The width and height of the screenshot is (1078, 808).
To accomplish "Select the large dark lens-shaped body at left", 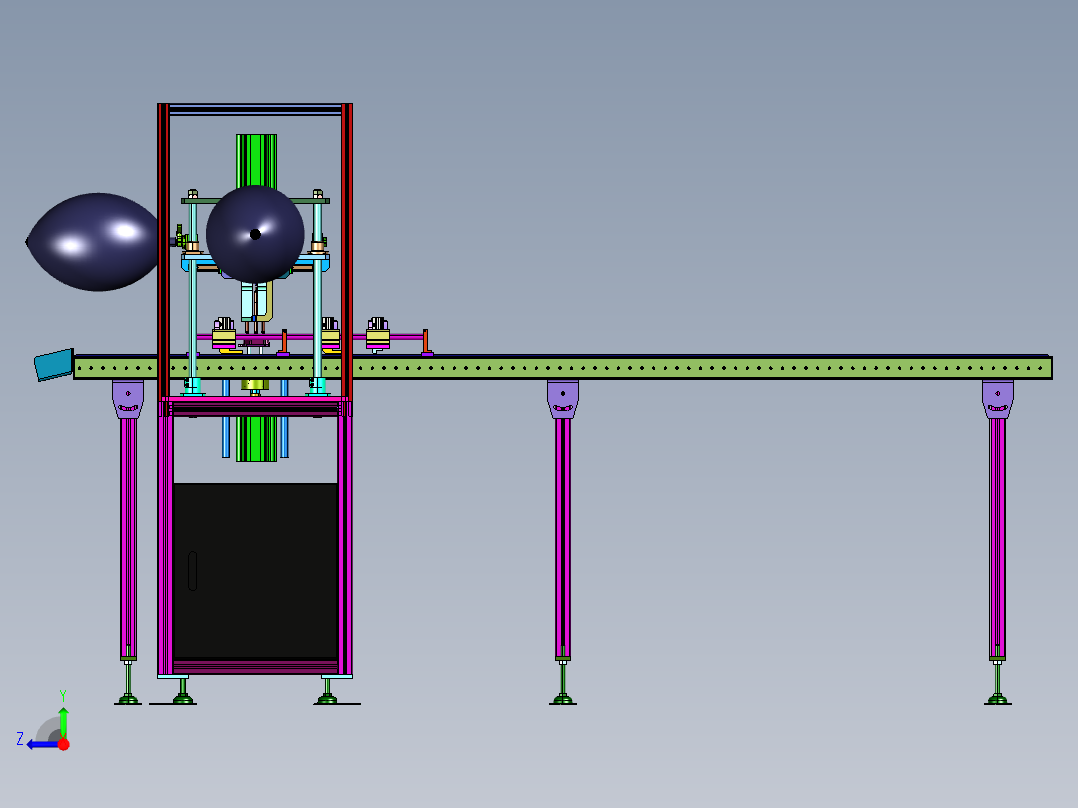I will (x=94, y=242).
